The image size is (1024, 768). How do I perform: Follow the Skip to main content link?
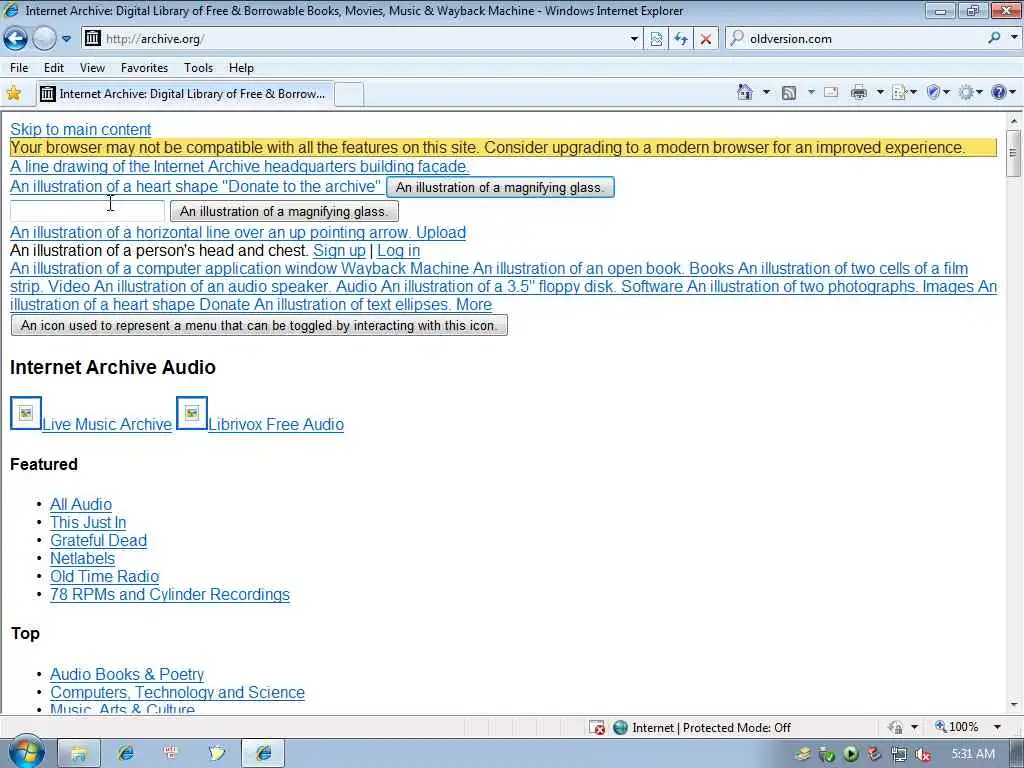click(x=80, y=129)
